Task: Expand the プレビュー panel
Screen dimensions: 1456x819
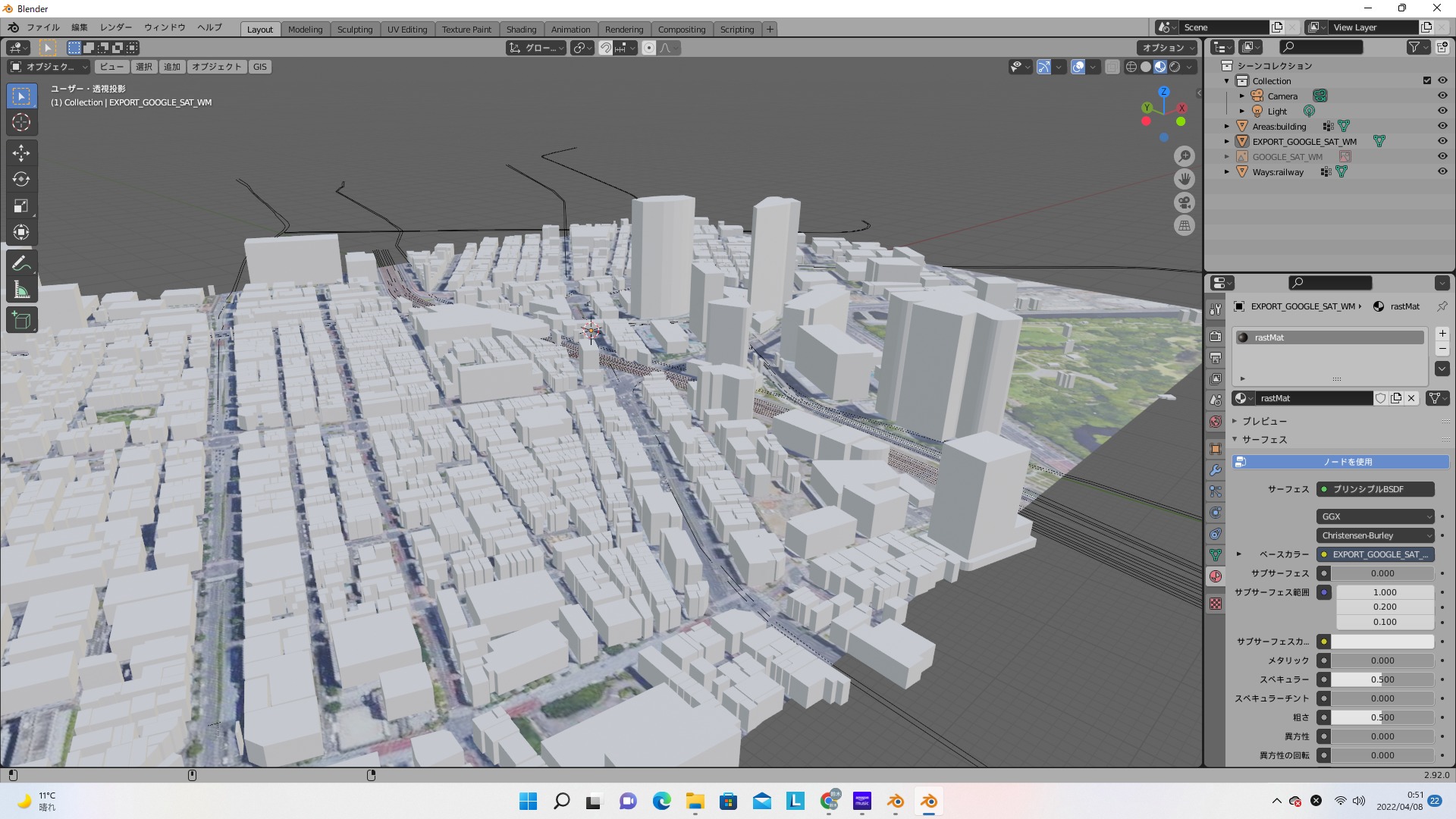Action: (x=1263, y=421)
